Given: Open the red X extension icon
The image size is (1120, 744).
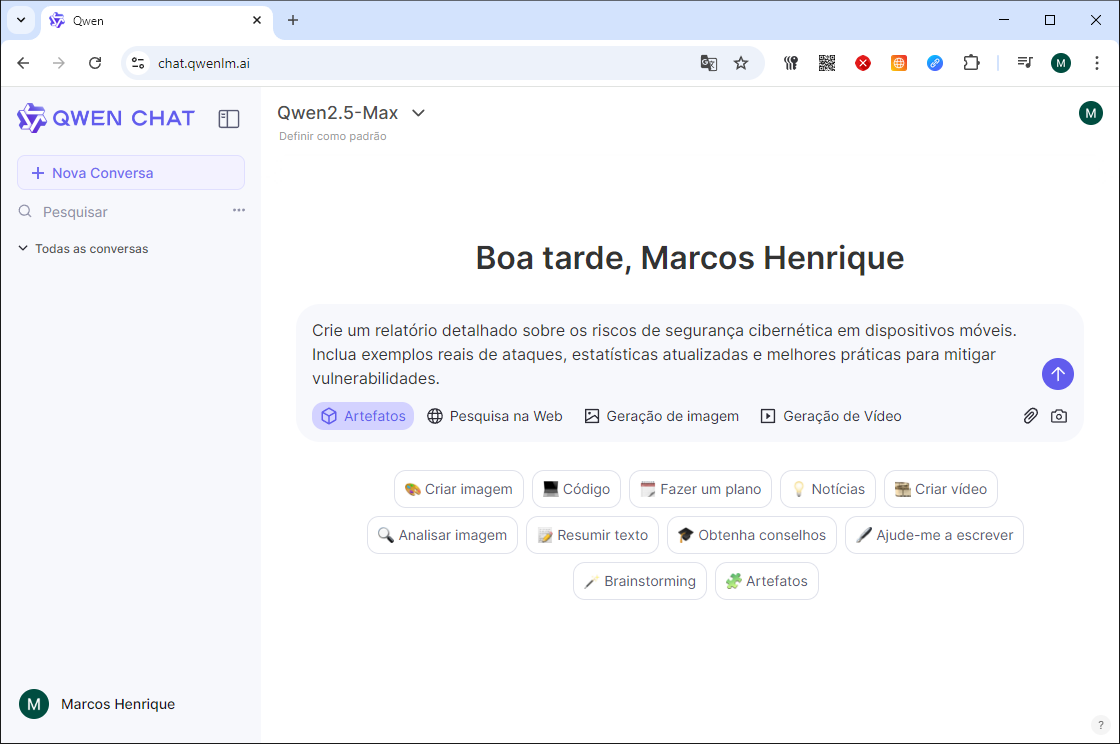Looking at the screenshot, I should click(x=863, y=63).
